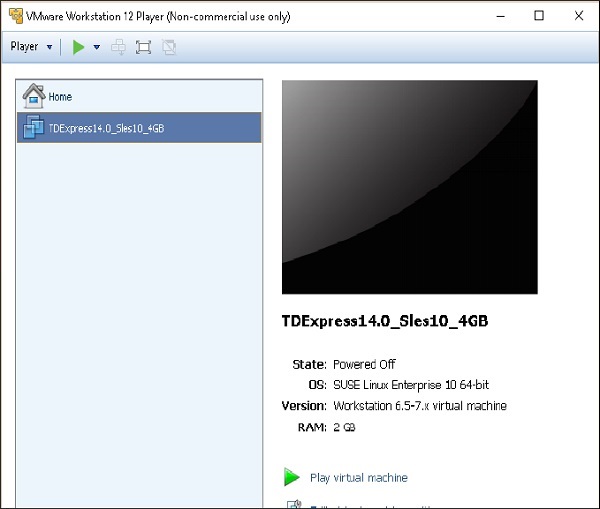Image resolution: width=600 pixels, height=509 pixels.
Task: Click SUSE Linux Enterprise 10 64-bit text
Action: click(411, 385)
